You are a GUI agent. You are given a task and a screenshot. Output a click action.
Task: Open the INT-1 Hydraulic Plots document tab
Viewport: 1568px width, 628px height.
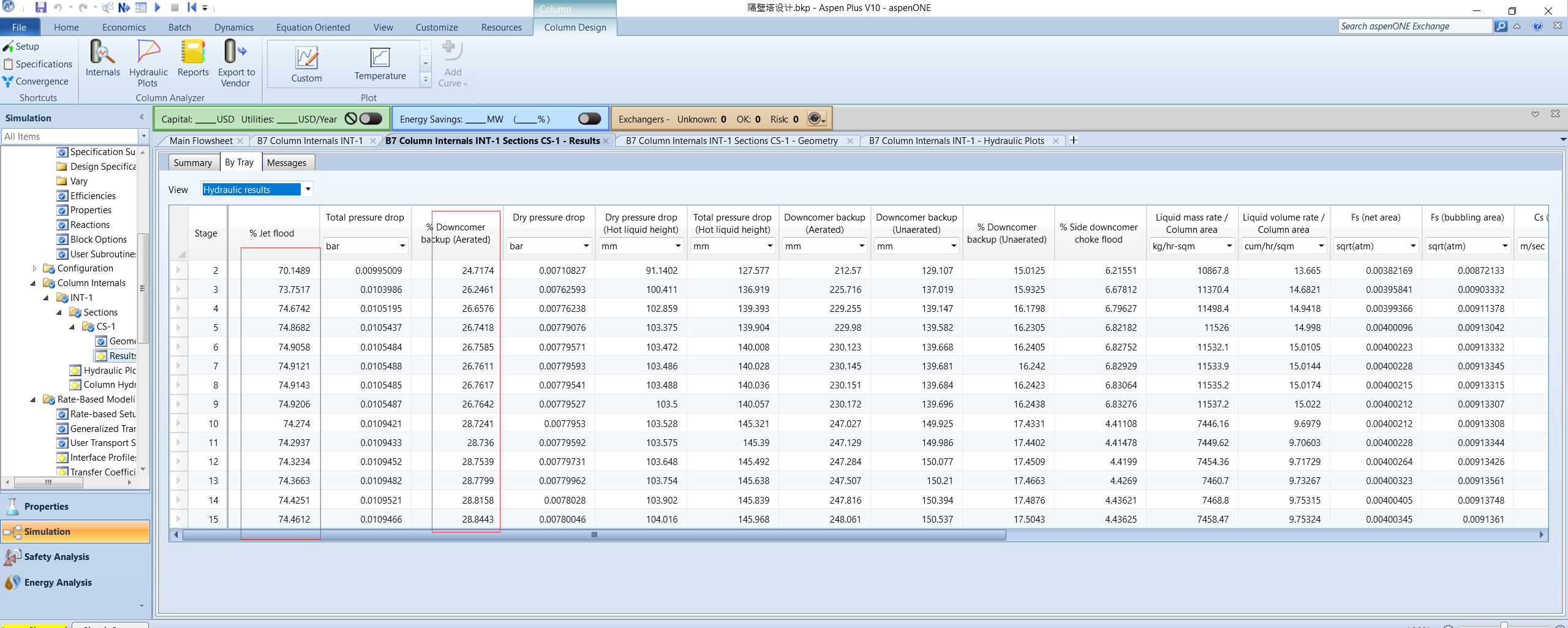pos(956,141)
